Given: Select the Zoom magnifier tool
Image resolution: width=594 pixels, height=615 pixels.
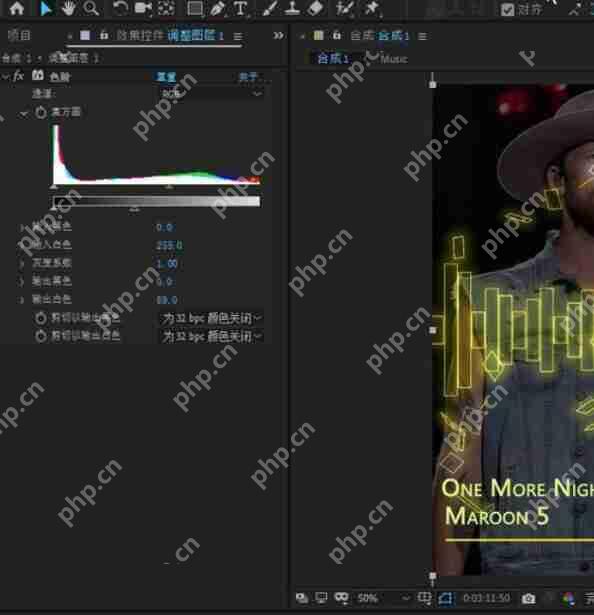Looking at the screenshot, I should click(x=91, y=8).
